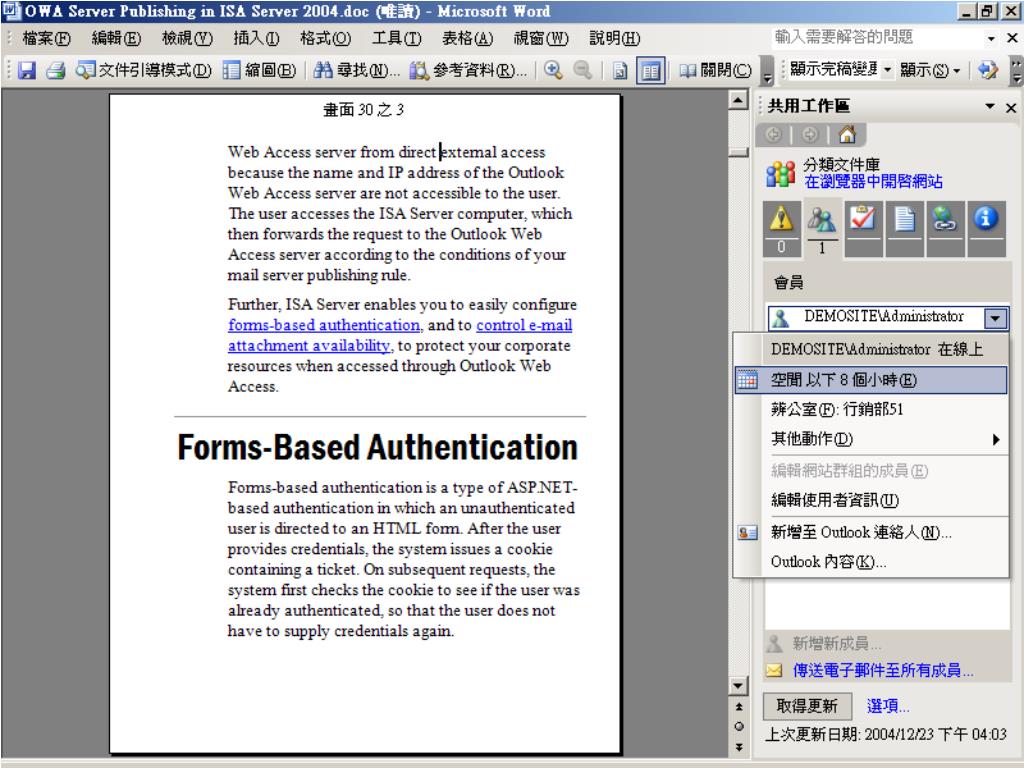The height and width of the screenshot is (768, 1024).
Task: Click 空閒 以下 8 個小時 menu item
Action: 871,380
